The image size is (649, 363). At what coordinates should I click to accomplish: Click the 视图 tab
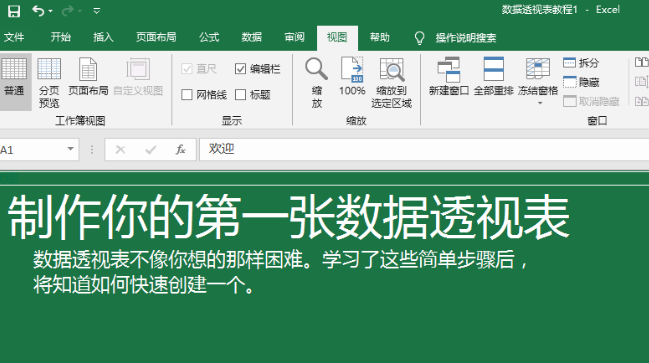tap(337, 37)
